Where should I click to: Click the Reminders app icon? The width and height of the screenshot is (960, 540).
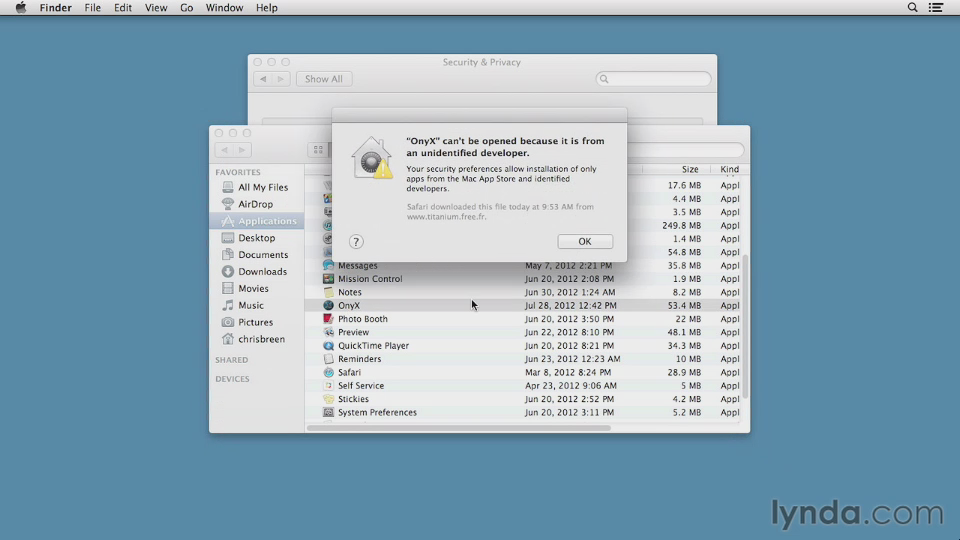click(329, 359)
